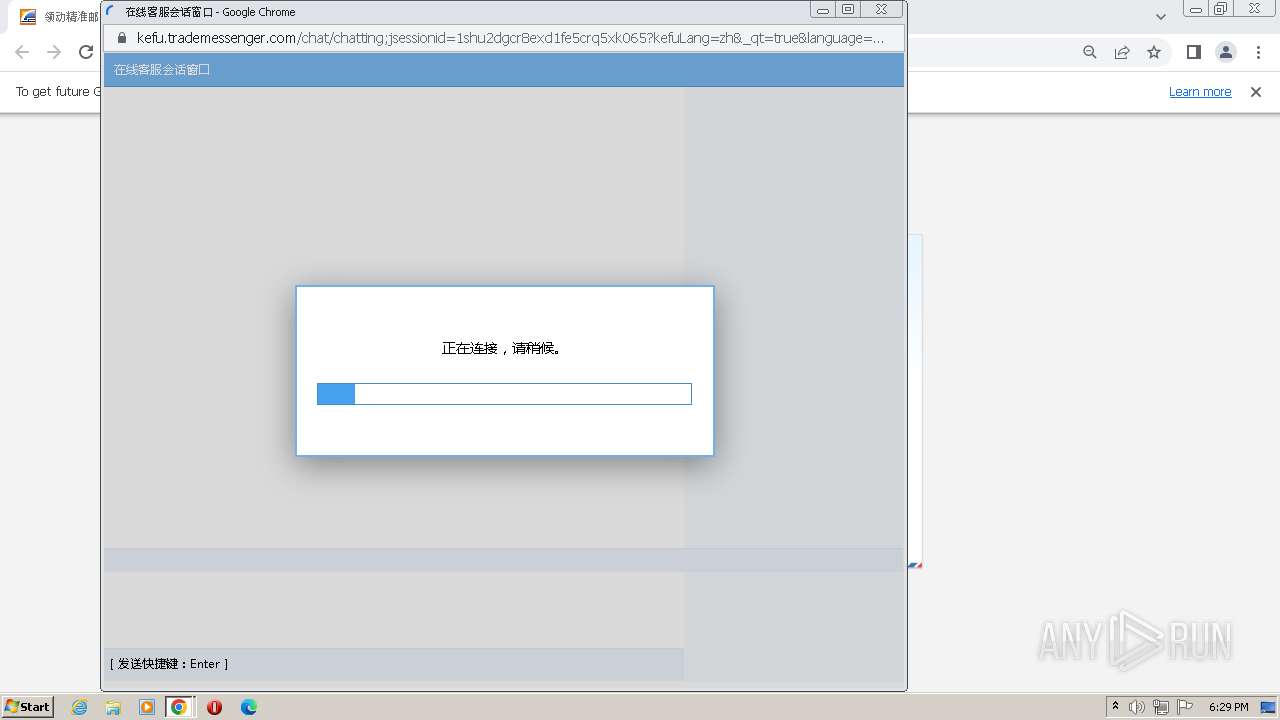Reload page in main Chrome window
This screenshot has width=1280, height=720.
point(86,52)
